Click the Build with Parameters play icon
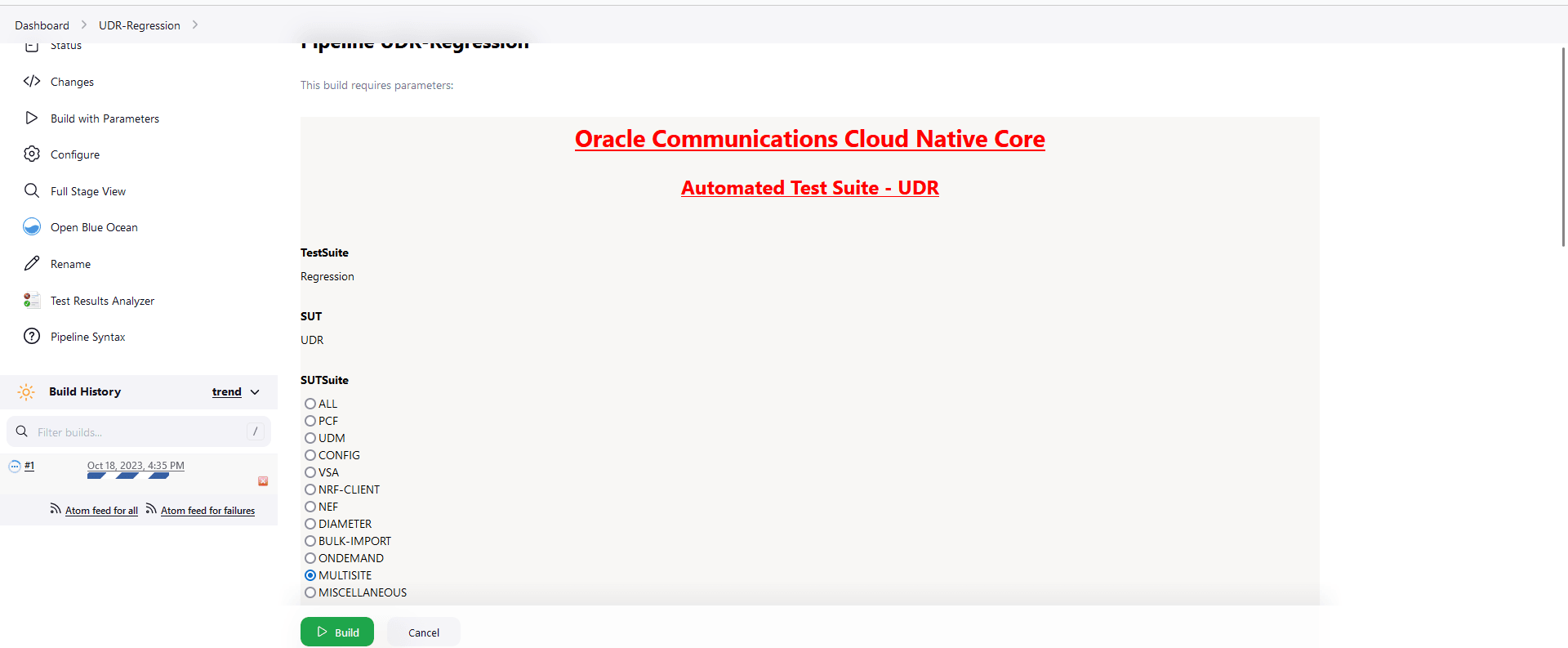 (32, 118)
